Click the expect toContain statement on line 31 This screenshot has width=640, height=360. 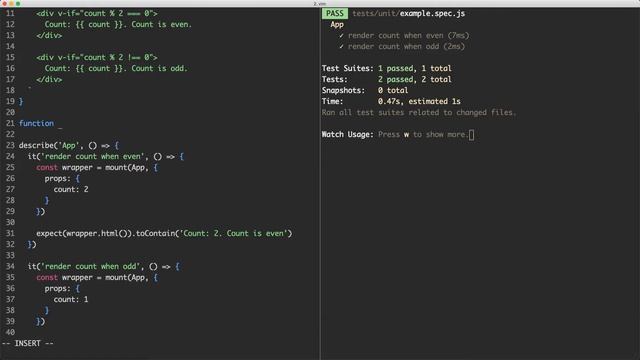click(164, 233)
